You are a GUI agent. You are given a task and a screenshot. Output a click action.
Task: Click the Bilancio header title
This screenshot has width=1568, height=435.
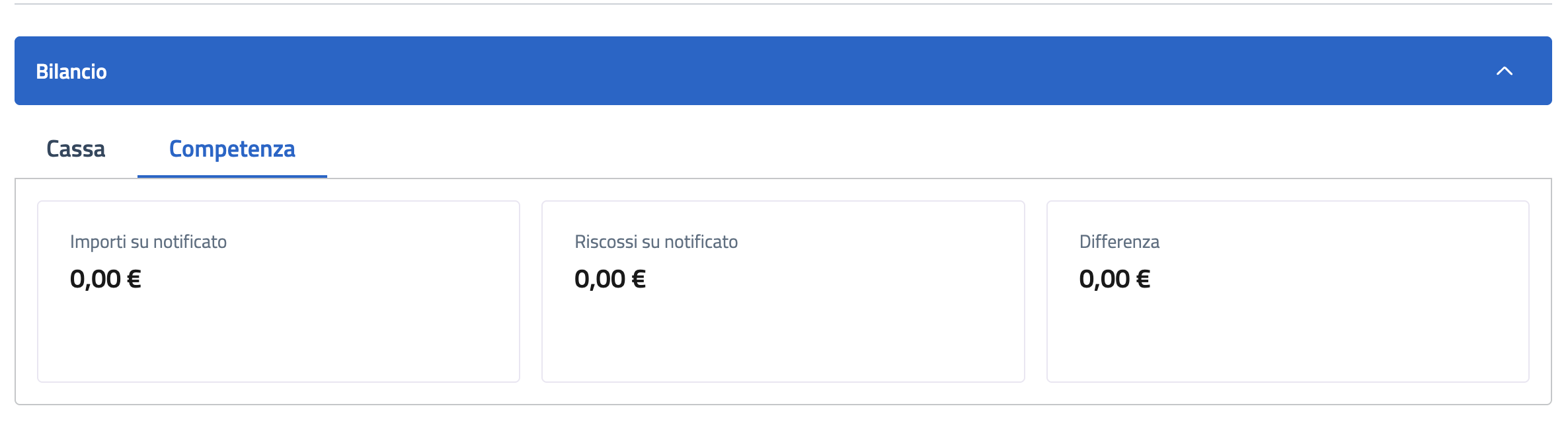click(71, 71)
